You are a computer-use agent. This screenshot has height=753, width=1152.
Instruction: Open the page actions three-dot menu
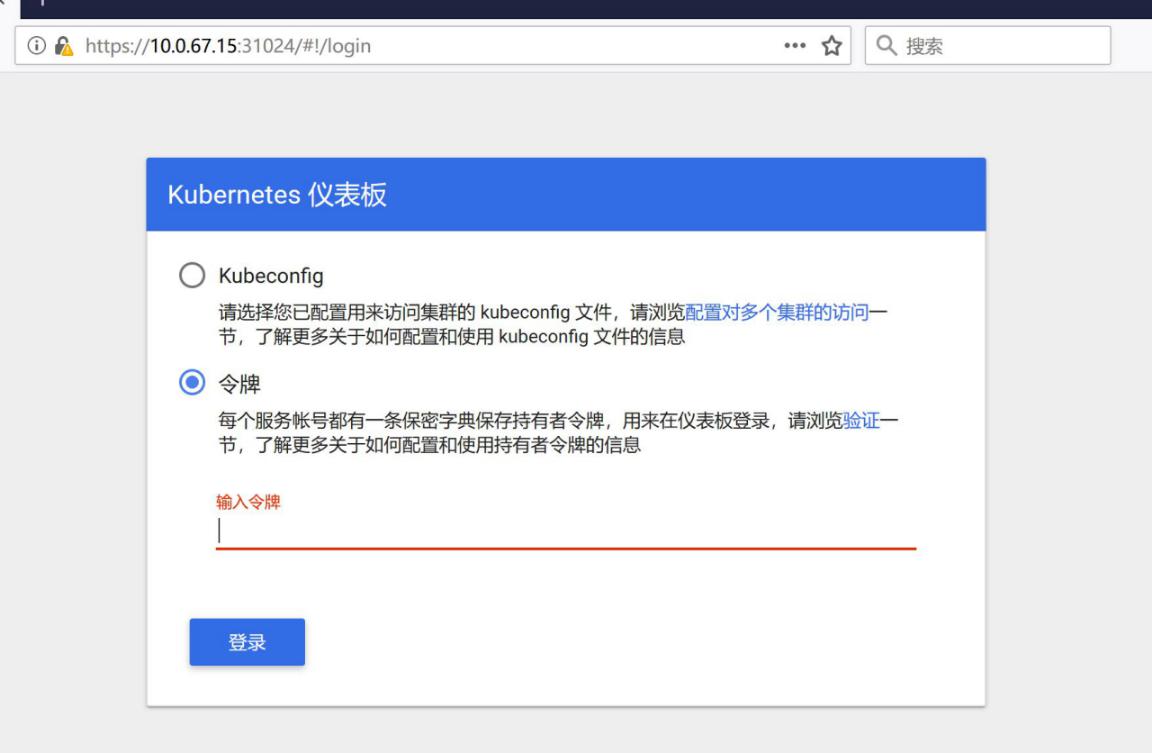pyautogui.click(x=795, y=46)
